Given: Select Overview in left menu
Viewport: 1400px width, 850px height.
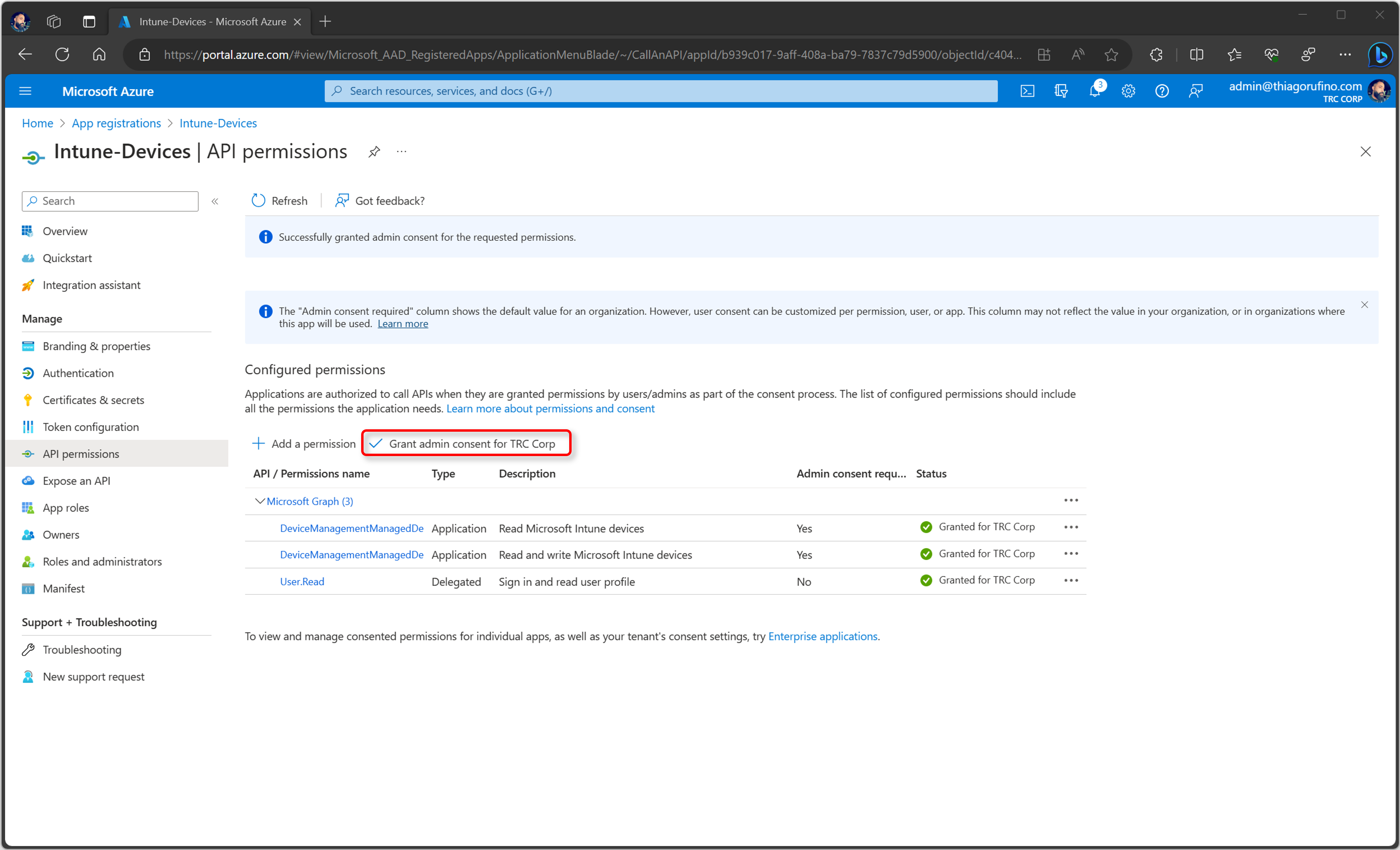Looking at the screenshot, I should coord(65,231).
